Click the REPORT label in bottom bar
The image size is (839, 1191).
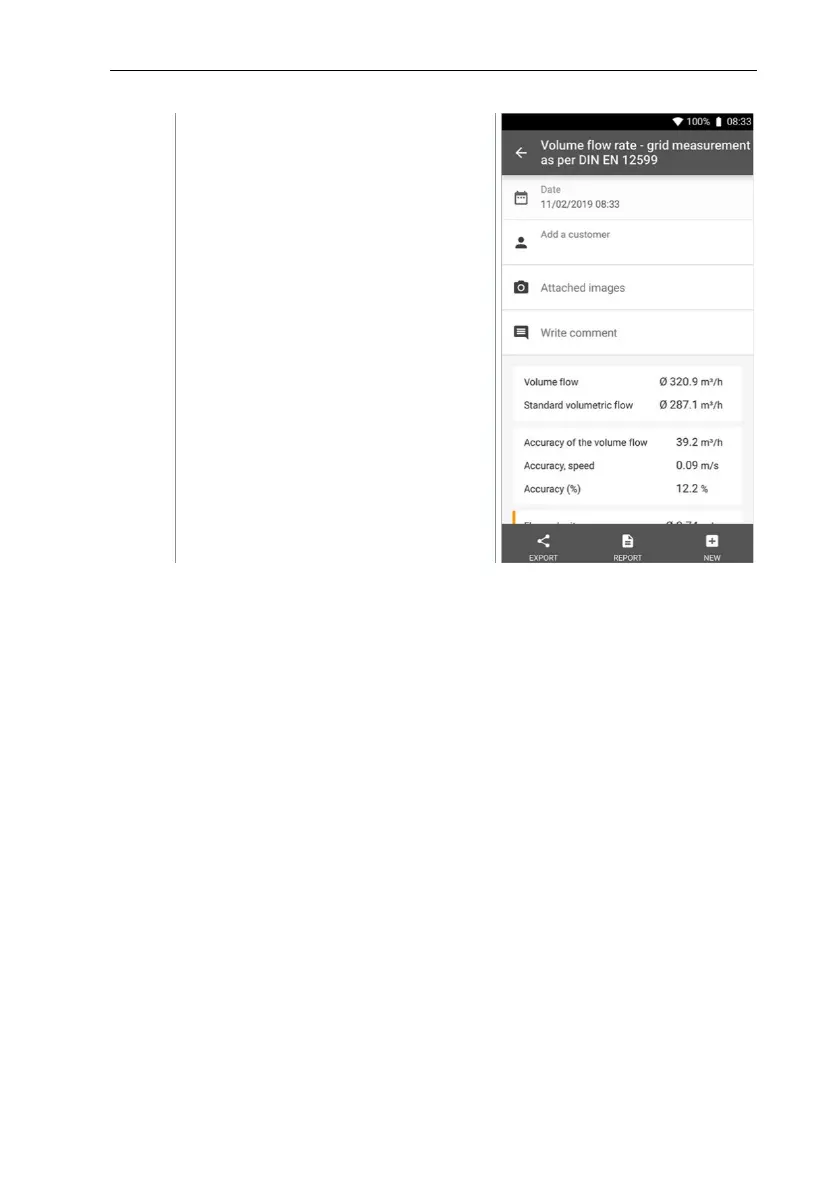pos(627,558)
